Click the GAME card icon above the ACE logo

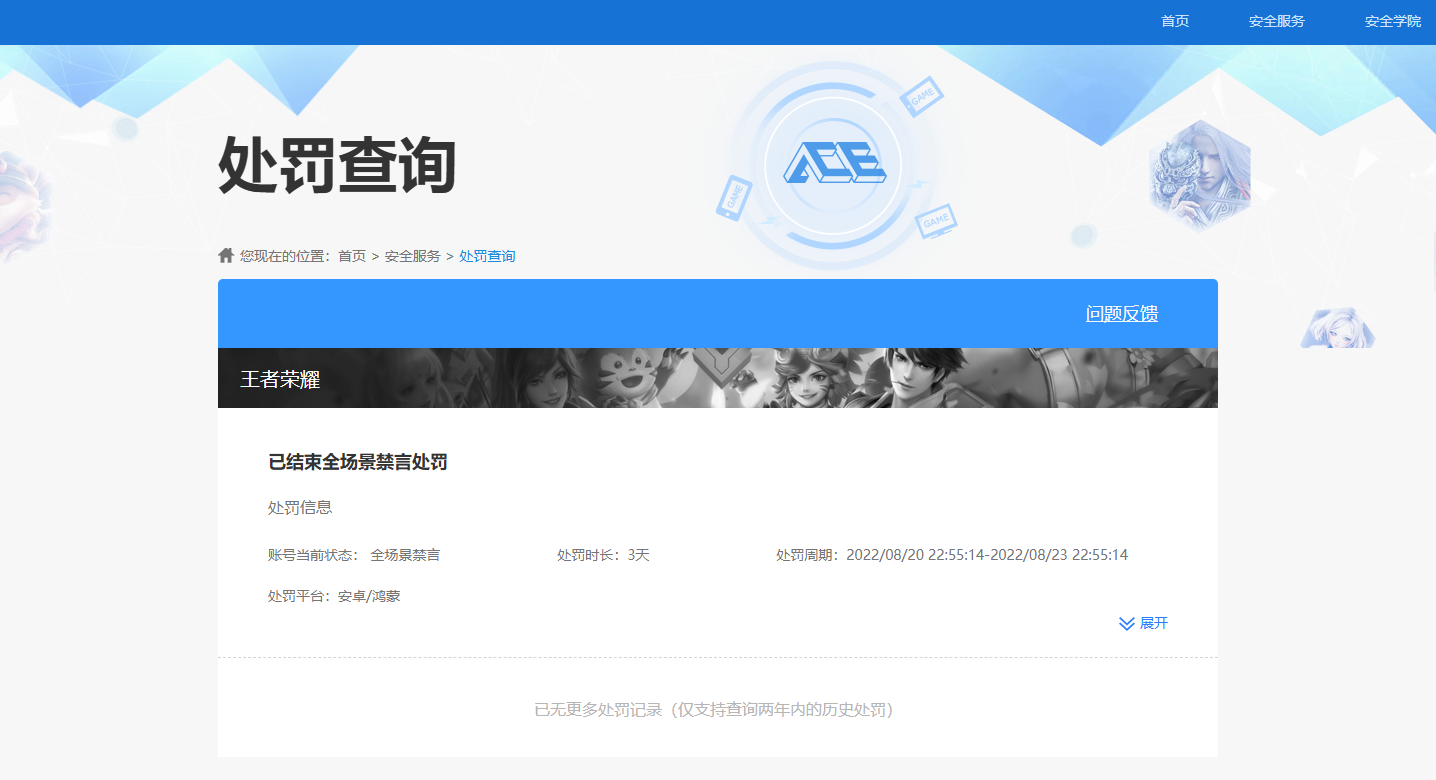tap(921, 95)
